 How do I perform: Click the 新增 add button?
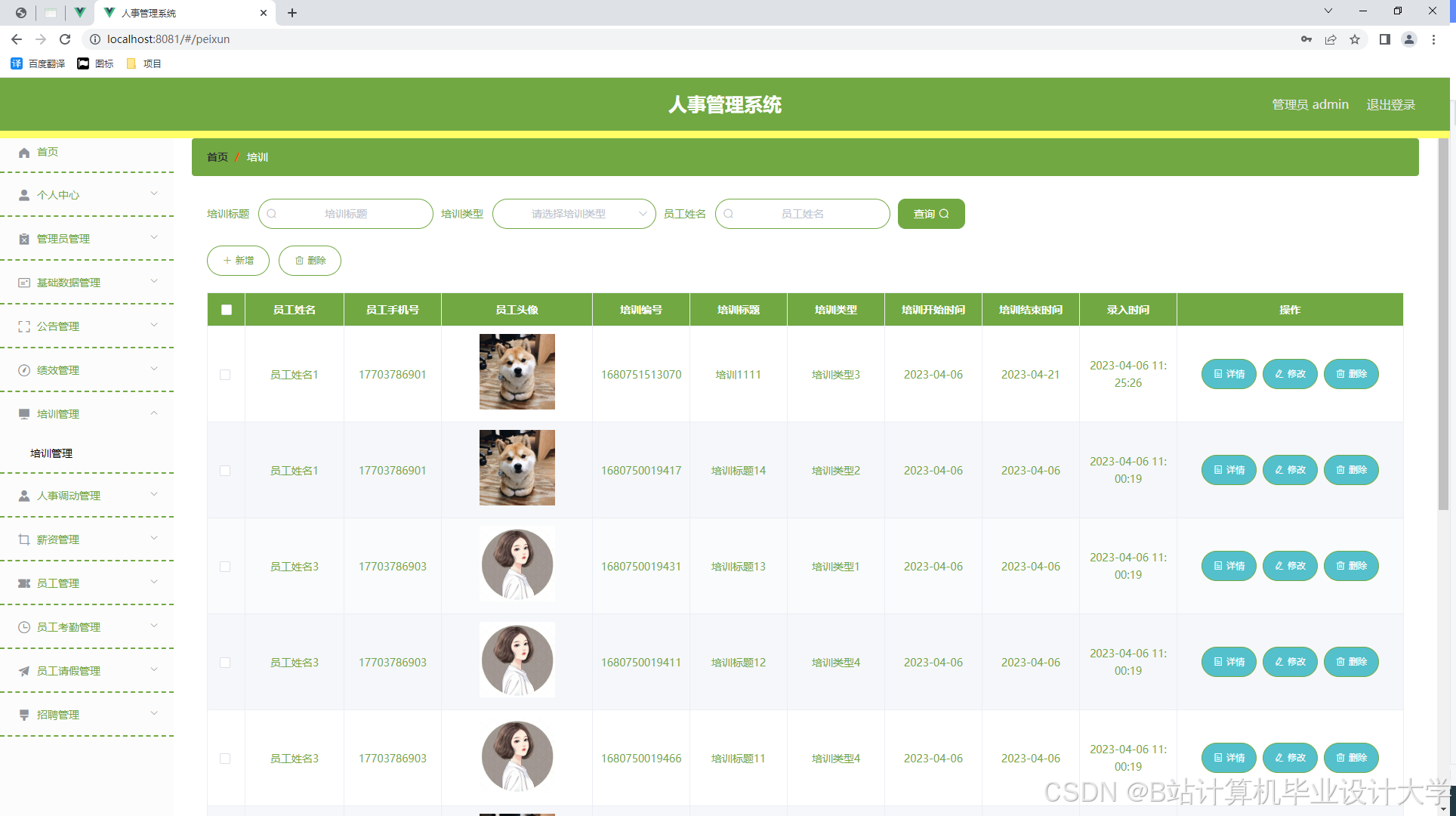(238, 261)
